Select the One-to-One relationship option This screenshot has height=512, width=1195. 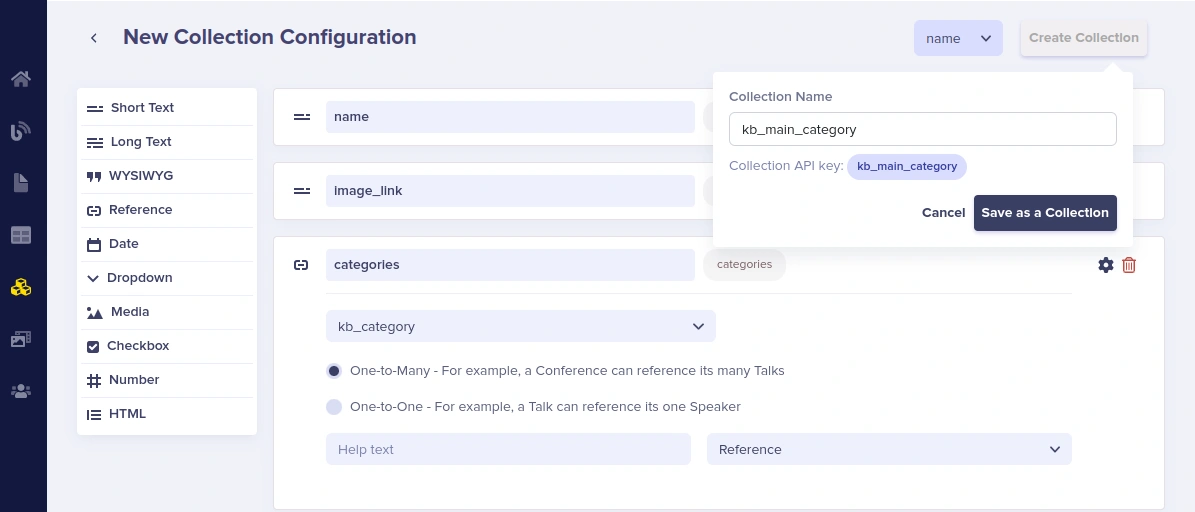[x=334, y=407]
